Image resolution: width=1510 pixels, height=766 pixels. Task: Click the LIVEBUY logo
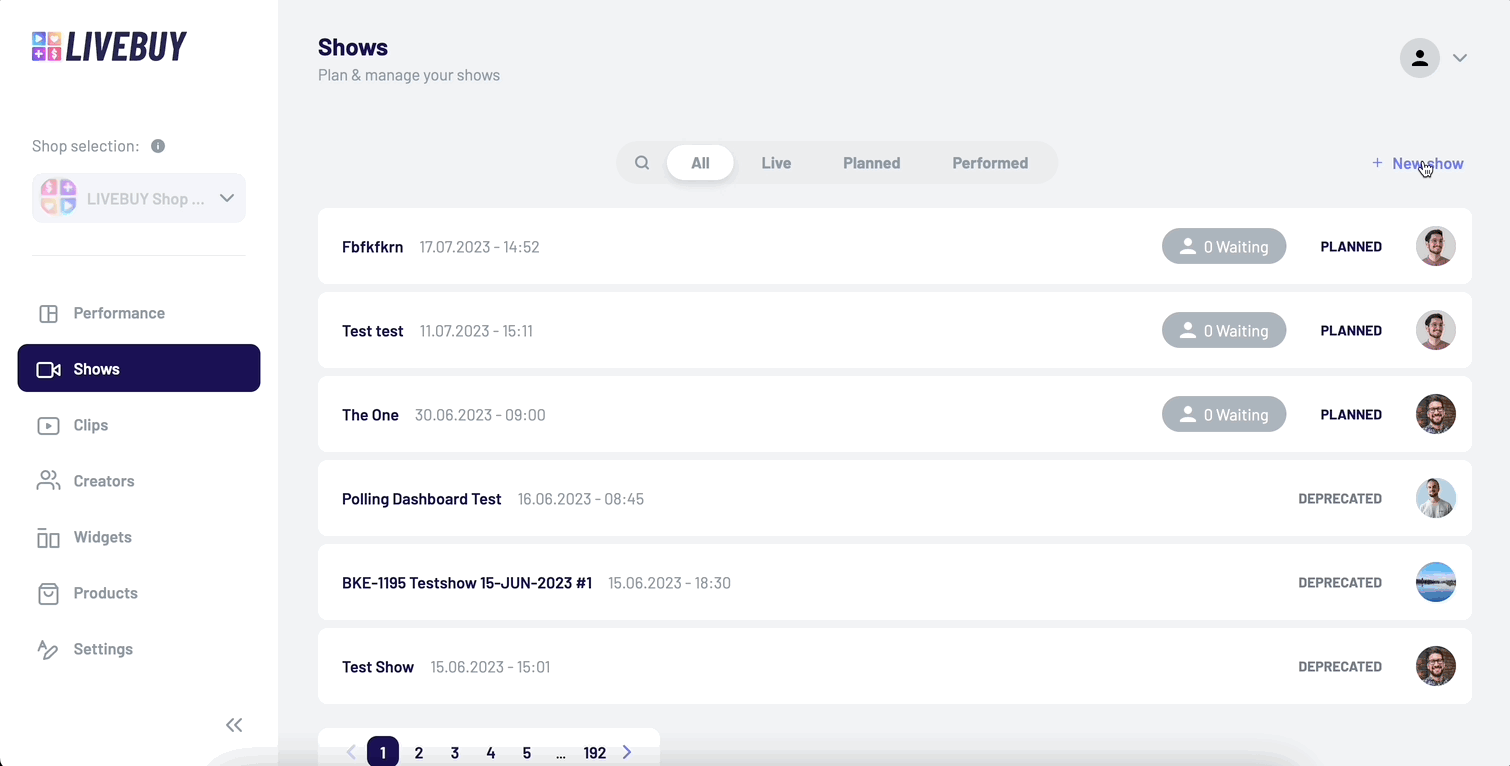pos(109,47)
